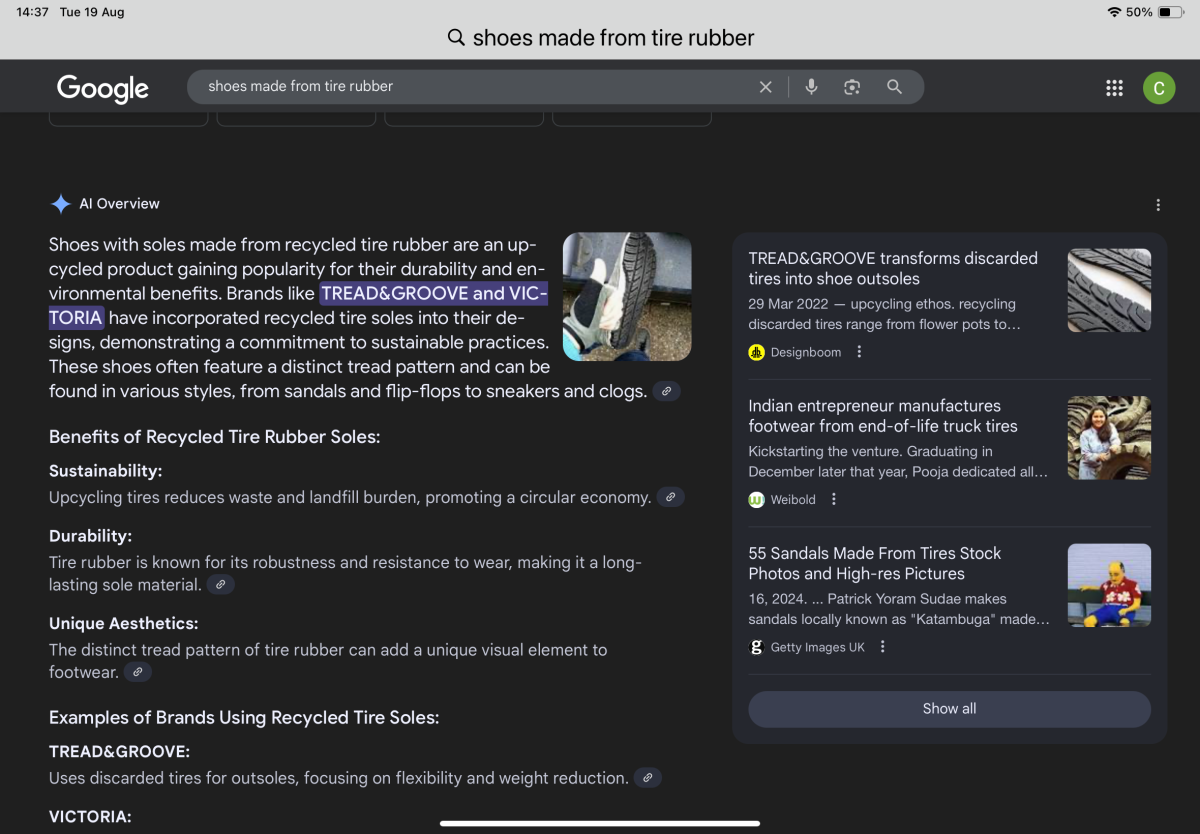Open 'Indian entrepreneur manufactures footwear' article
The width and height of the screenshot is (1200, 834).
(x=883, y=416)
